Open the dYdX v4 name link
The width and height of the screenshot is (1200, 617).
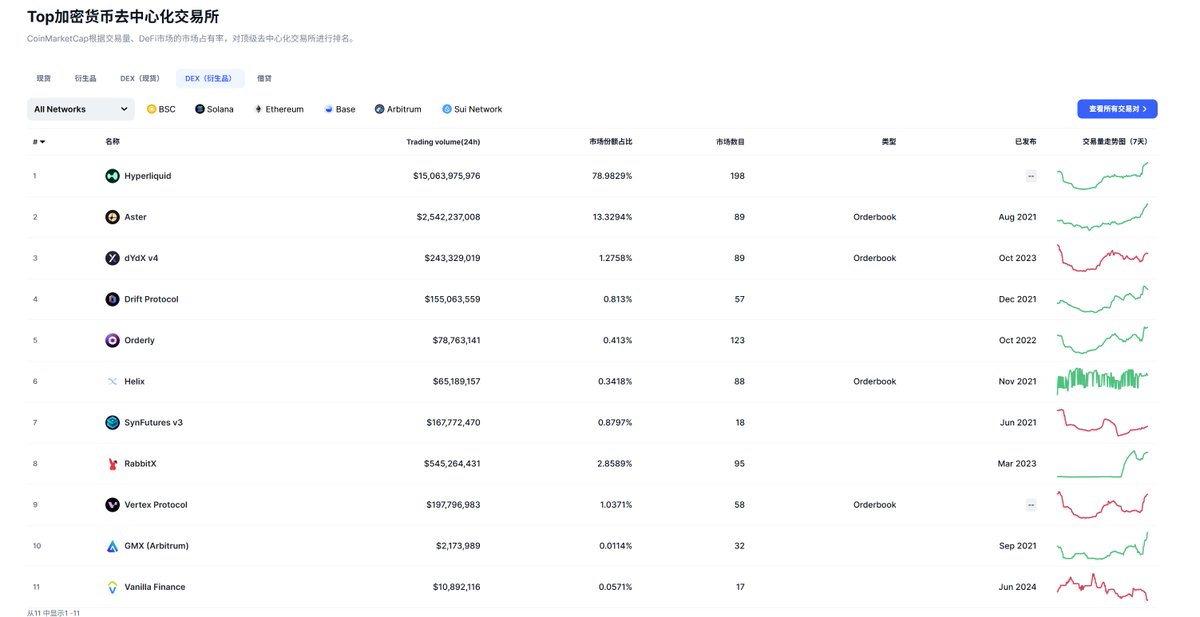[141, 258]
